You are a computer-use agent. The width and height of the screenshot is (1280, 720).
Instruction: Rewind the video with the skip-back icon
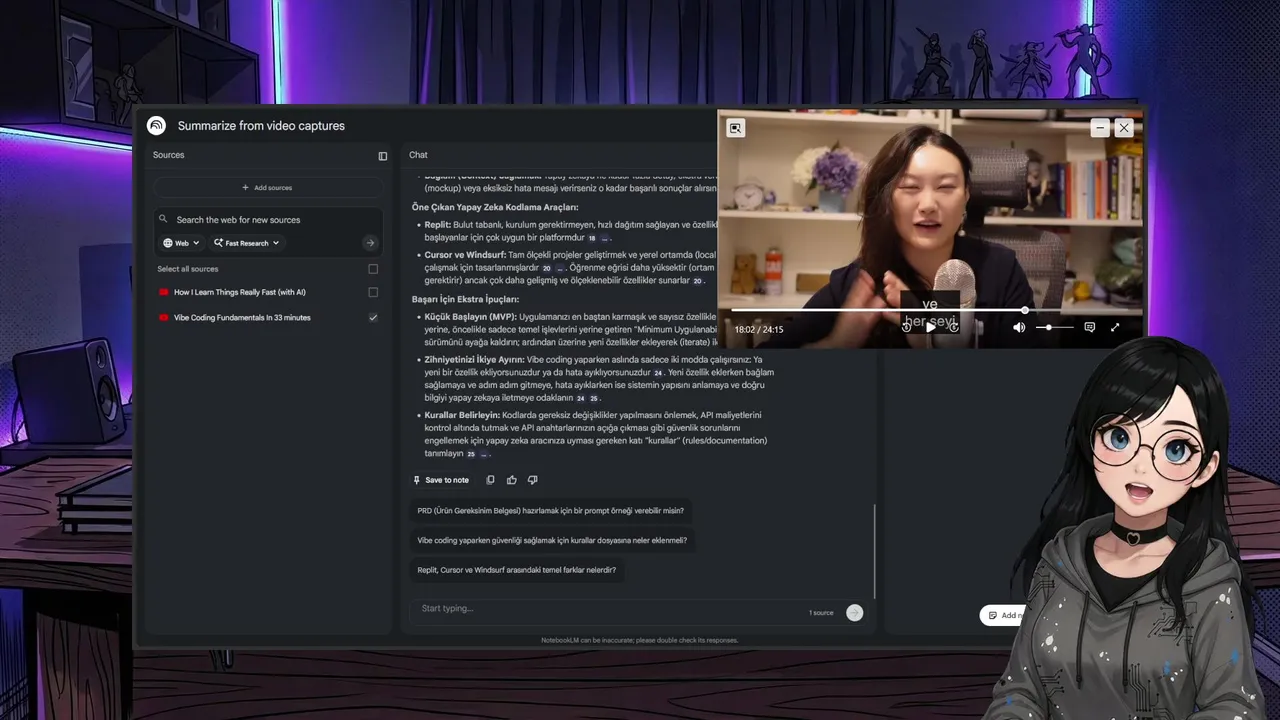point(907,327)
